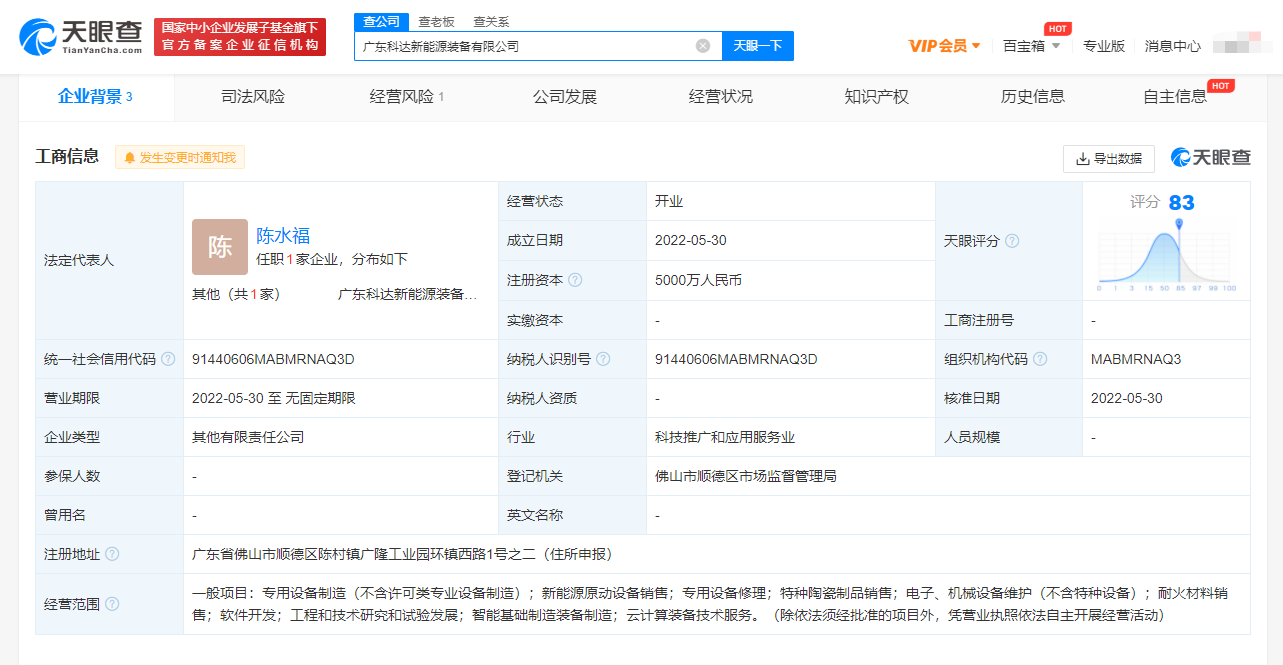Click the 开业 business status value

pyautogui.click(x=669, y=202)
